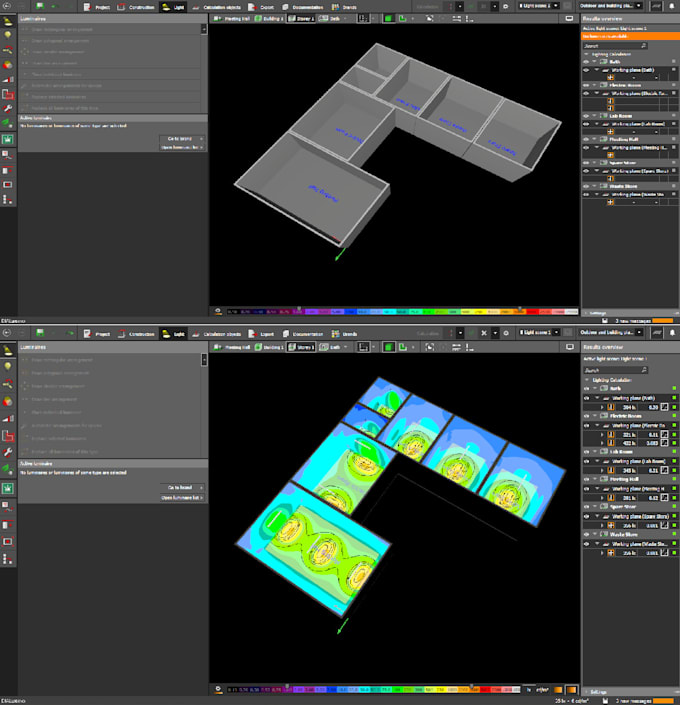Open floor plan tool in lower sidebar

click(8, 435)
